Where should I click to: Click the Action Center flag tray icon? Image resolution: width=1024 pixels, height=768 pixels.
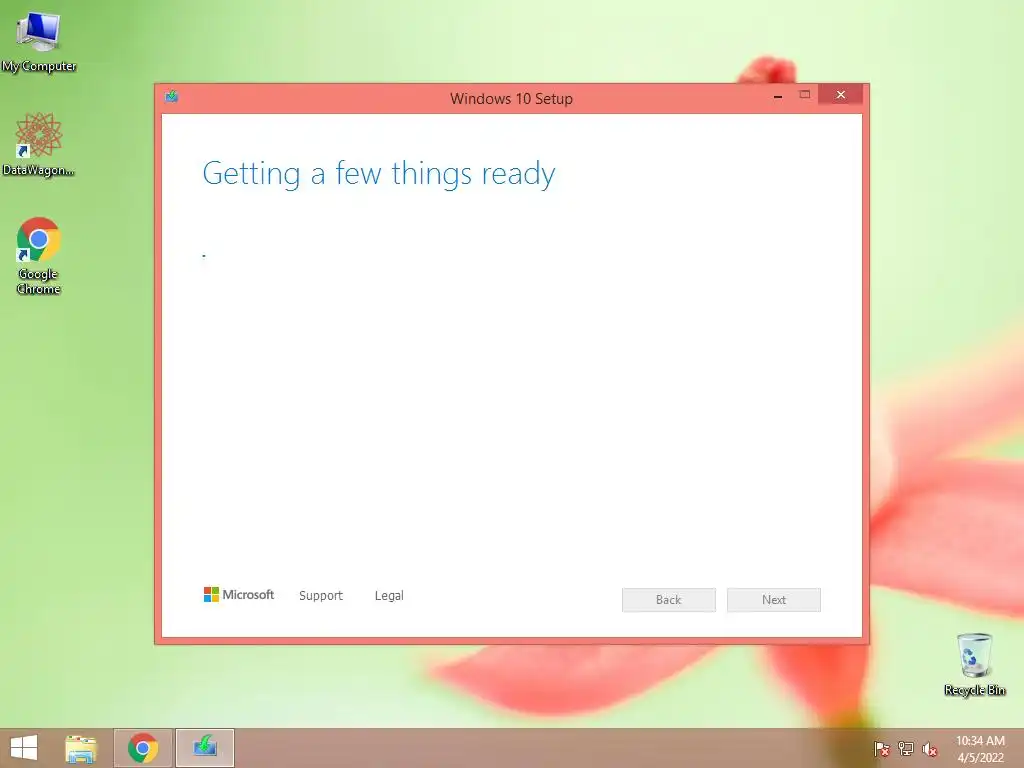tap(881, 749)
